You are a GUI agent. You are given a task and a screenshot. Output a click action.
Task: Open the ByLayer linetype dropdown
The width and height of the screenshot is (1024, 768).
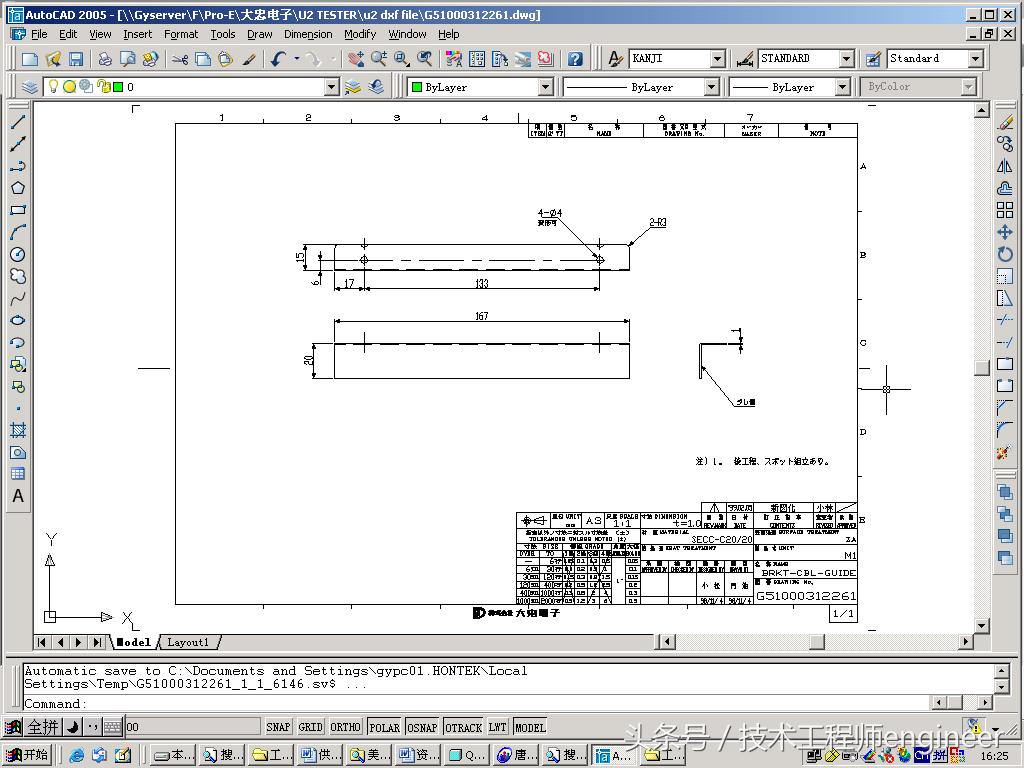[712, 87]
